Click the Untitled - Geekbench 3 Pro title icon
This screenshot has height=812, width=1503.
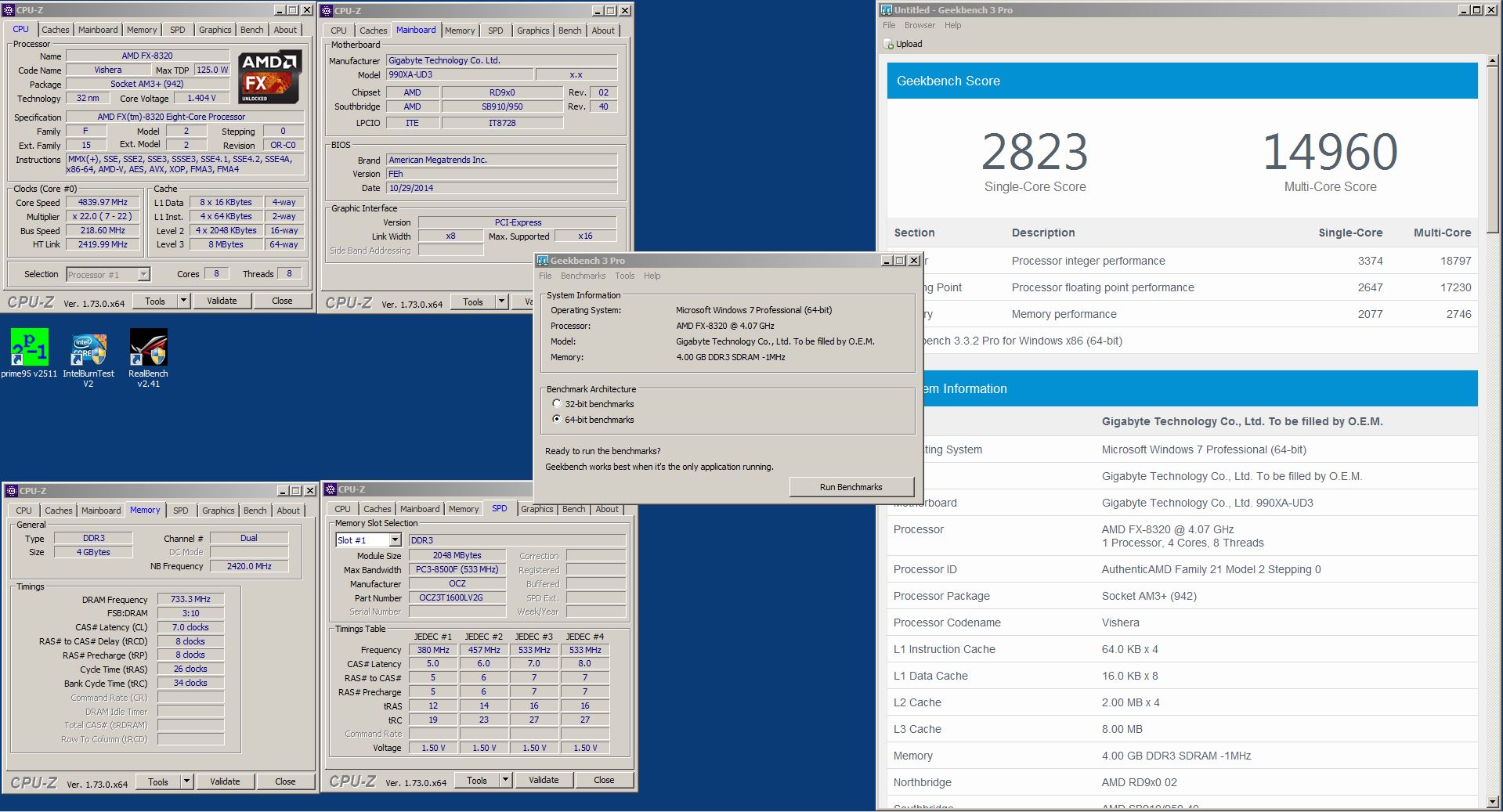pos(887,10)
